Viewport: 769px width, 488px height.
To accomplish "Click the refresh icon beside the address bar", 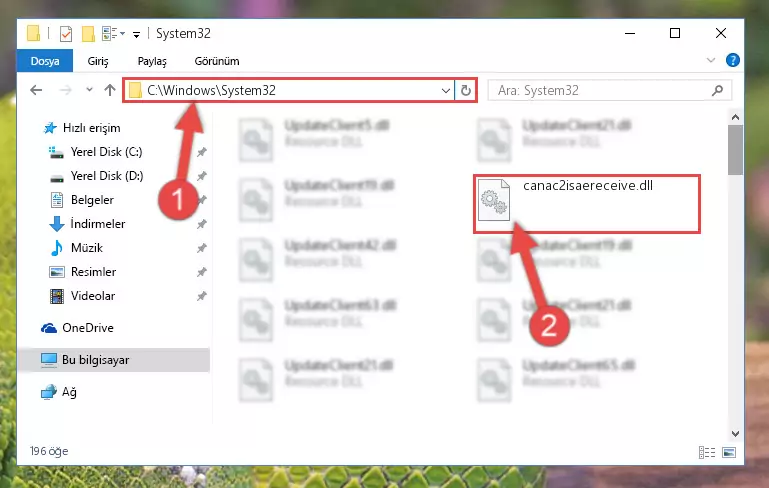I will 465,90.
